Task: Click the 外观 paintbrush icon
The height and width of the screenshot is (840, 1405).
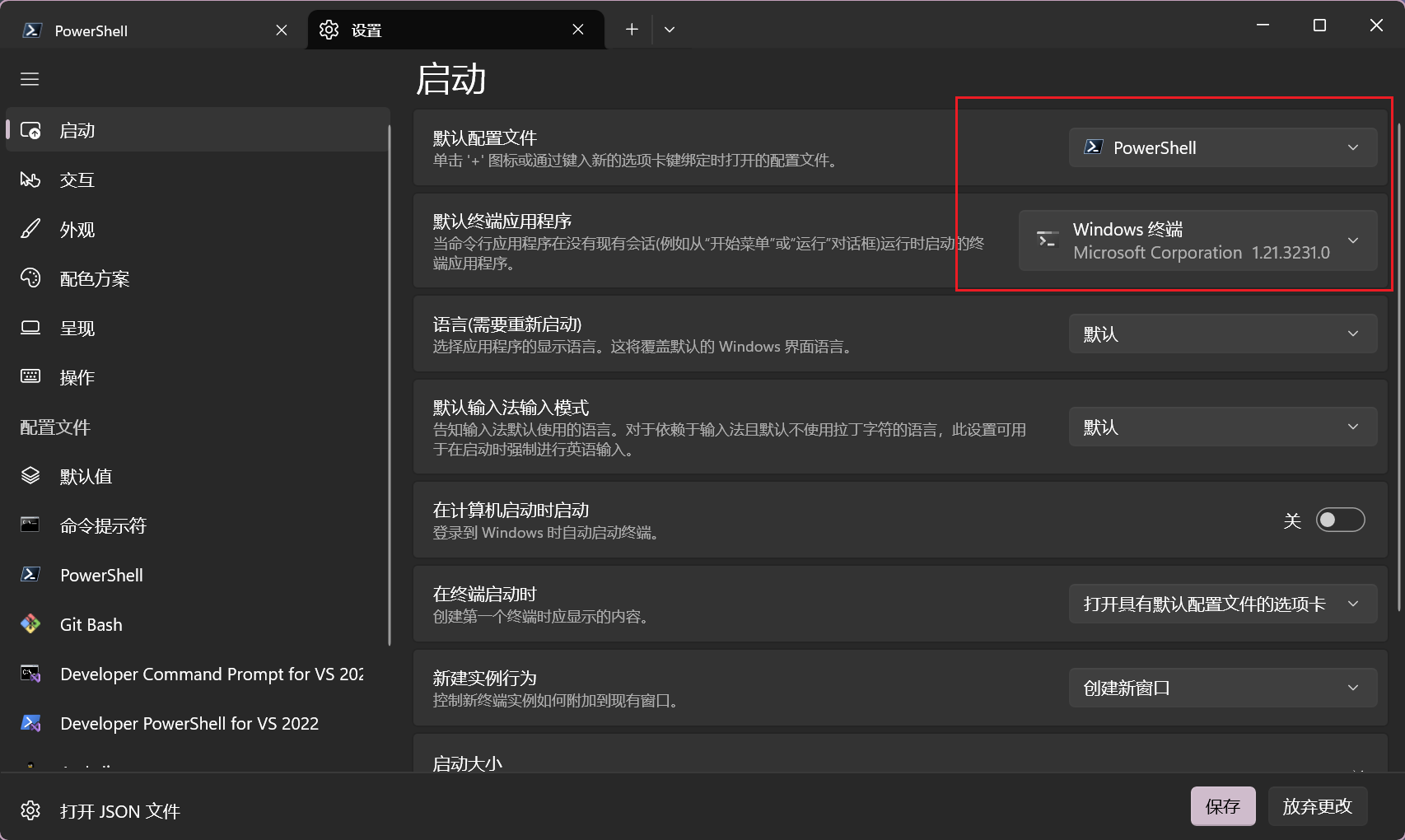Action: [30, 229]
